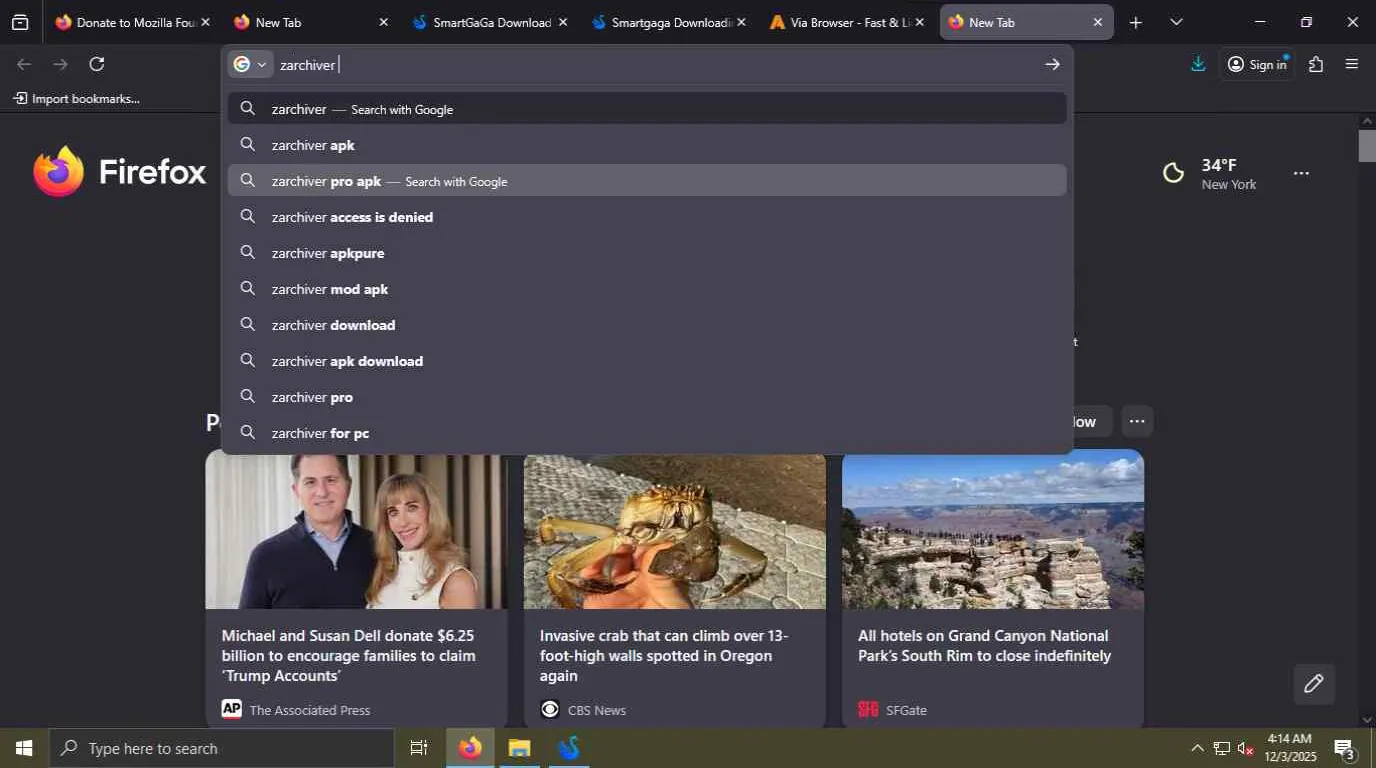Open the Grand Canyon hotels closing headline
Image resolution: width=1376 pixels, height=768 pixels.
pyautogui.click(x=984, y=645)
